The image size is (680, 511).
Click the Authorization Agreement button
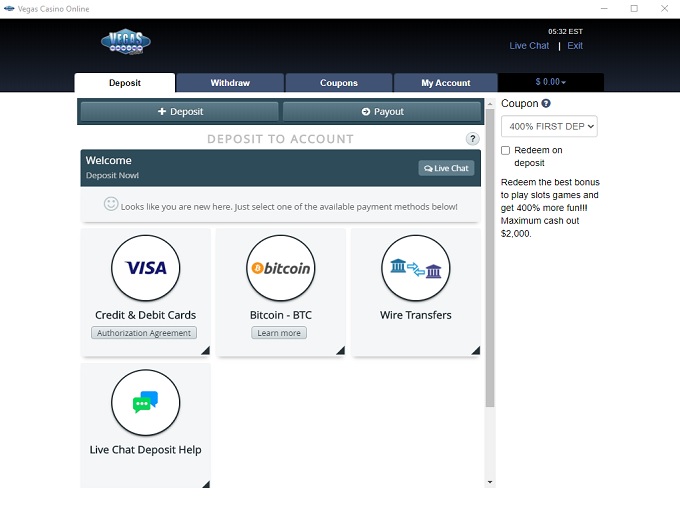coord(144,333)
